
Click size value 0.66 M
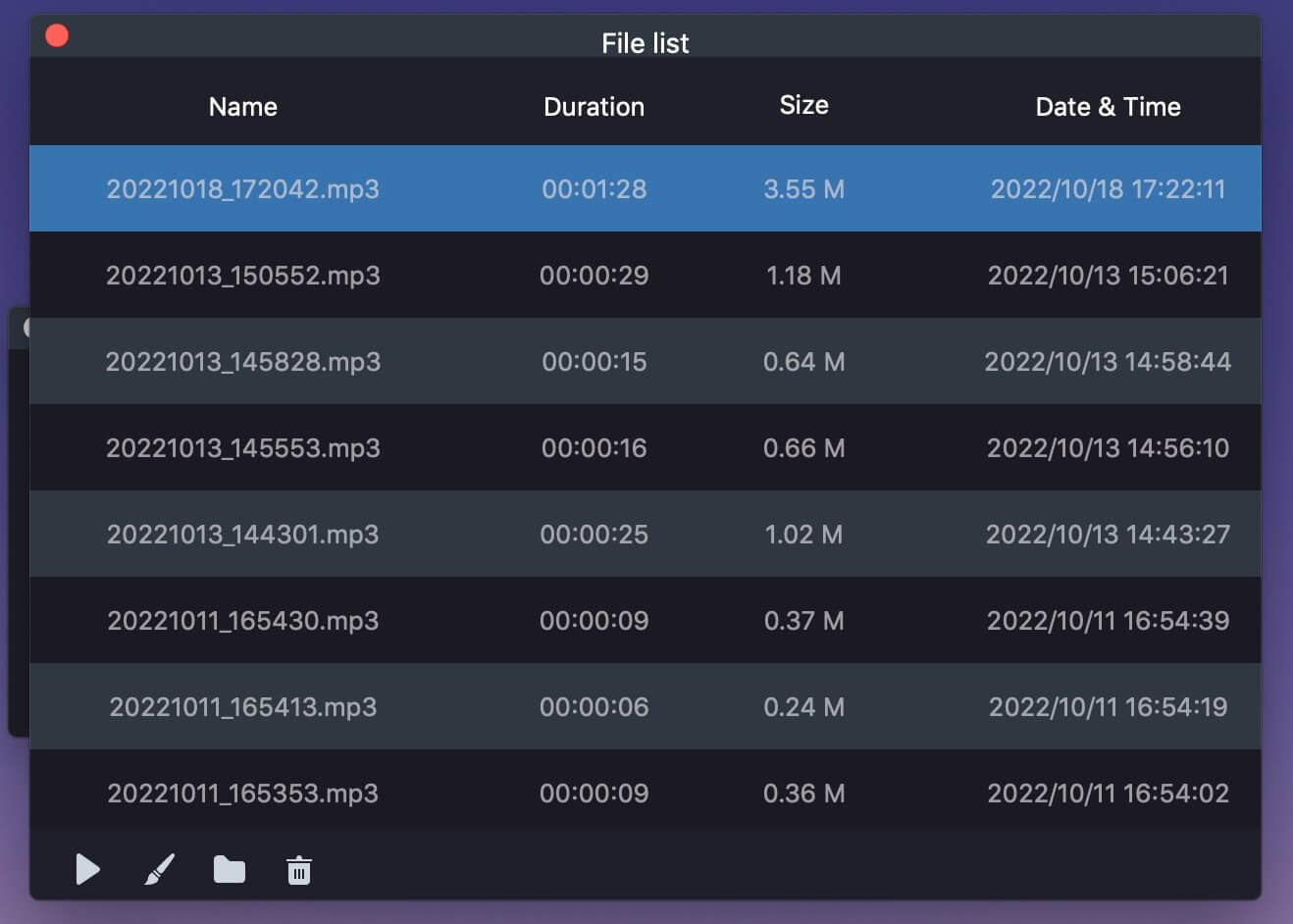(x=804, y=447)
